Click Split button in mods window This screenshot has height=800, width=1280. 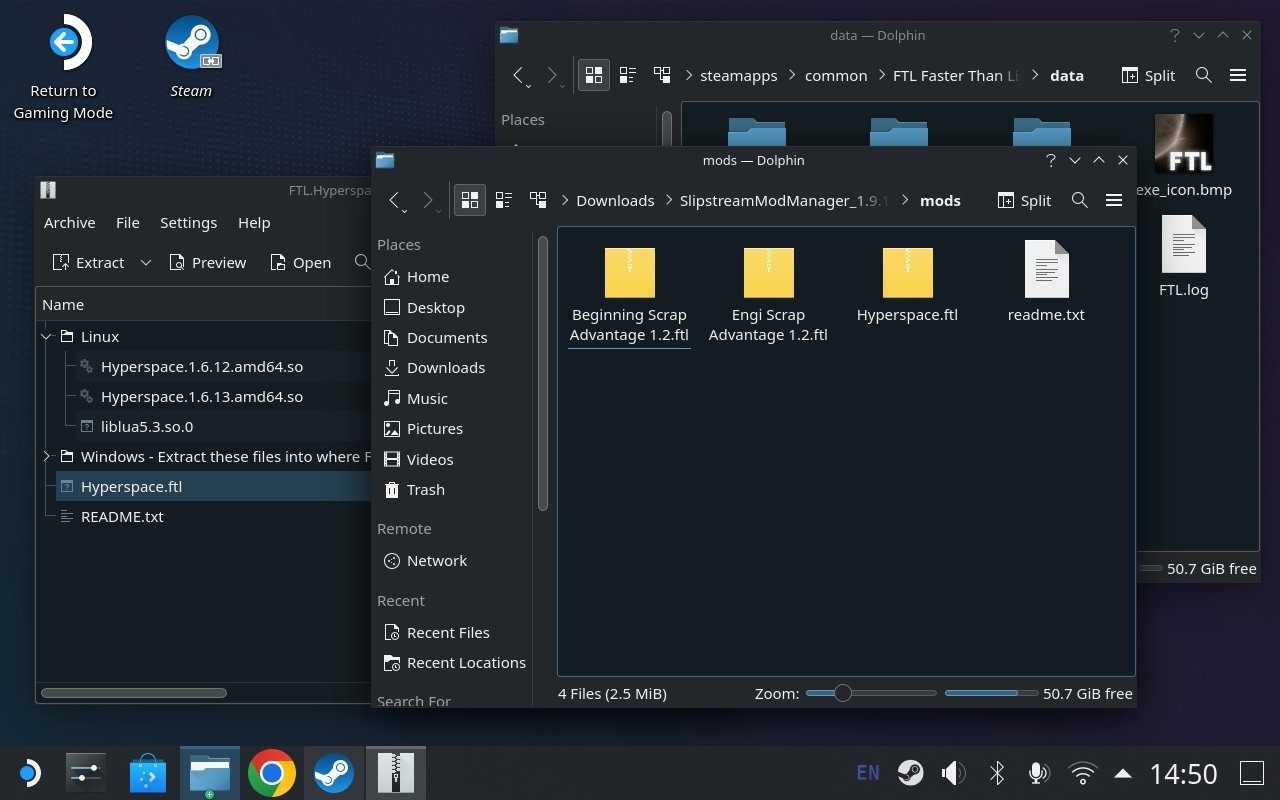click(1024, 200)
